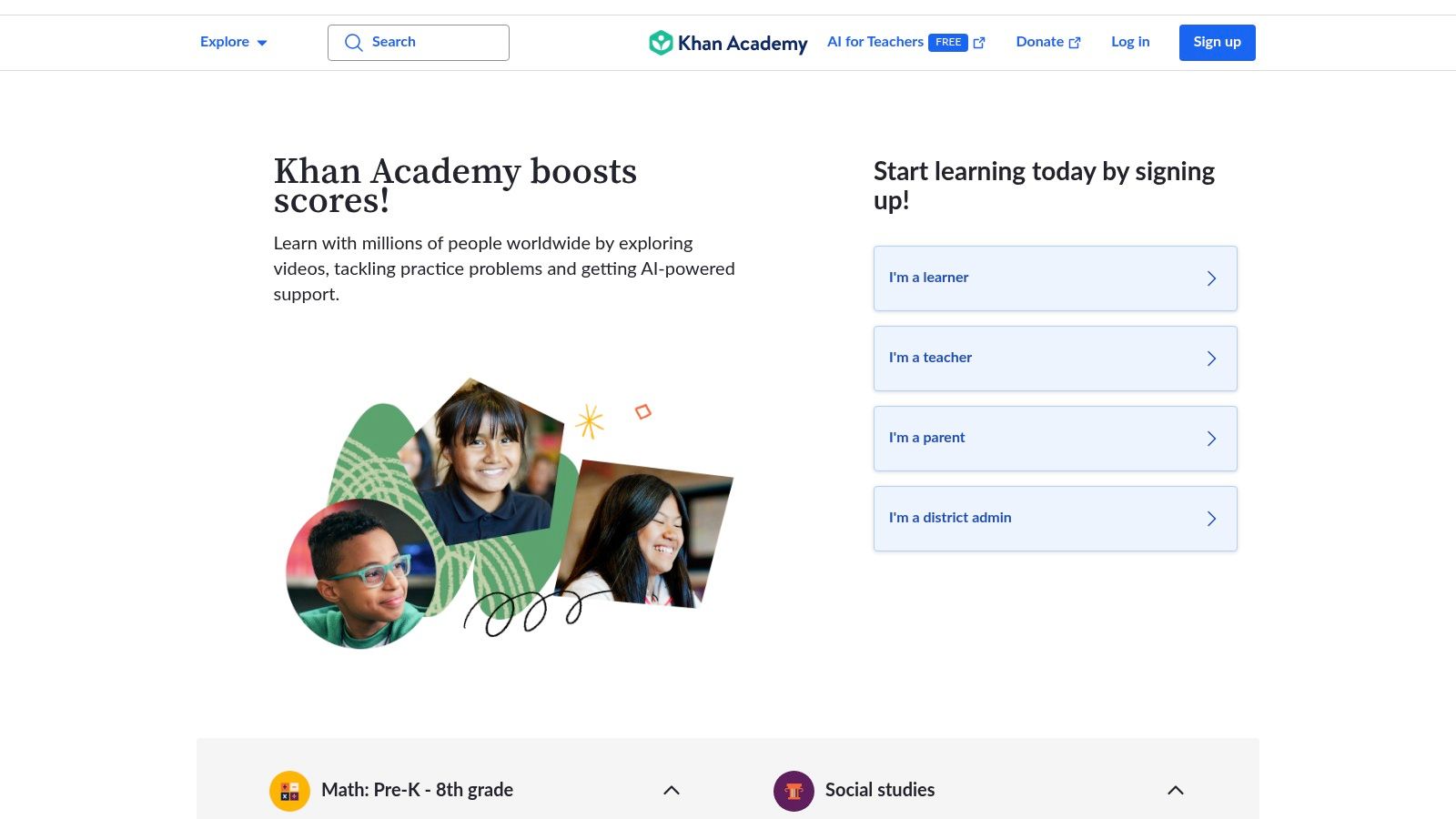Screen dimensions: 1456x819
Task: Collapse the Social studies section
Action: tap(1175, 790)
